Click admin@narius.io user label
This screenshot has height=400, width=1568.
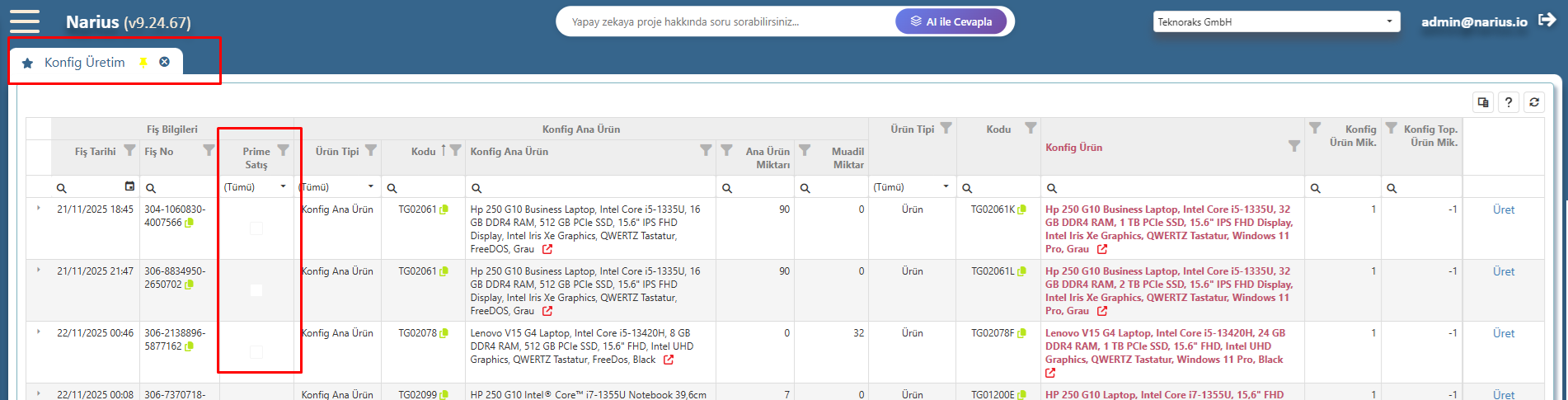[1474, 21]
